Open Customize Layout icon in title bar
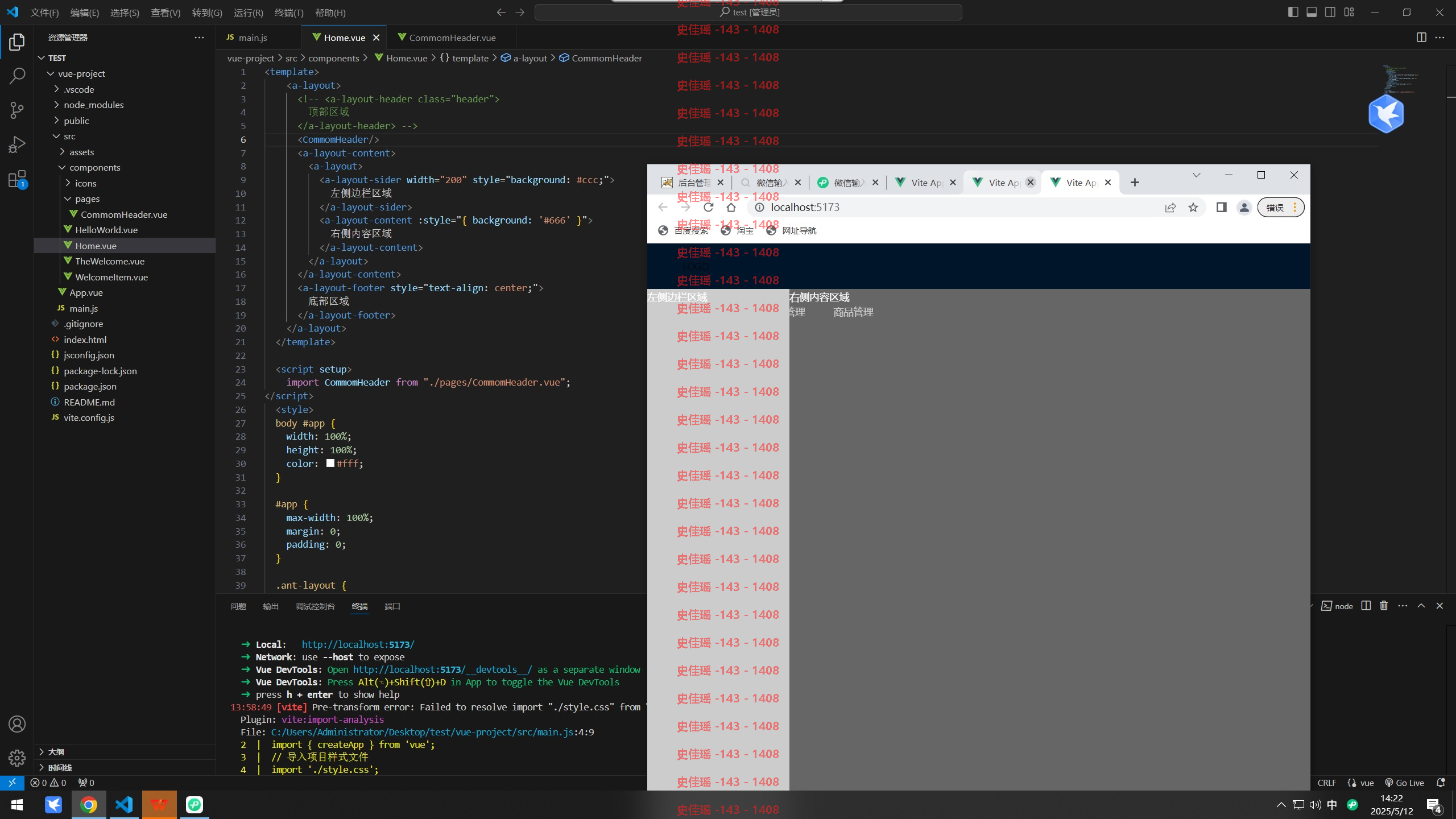1456x819 pixels. (1349, 12)
